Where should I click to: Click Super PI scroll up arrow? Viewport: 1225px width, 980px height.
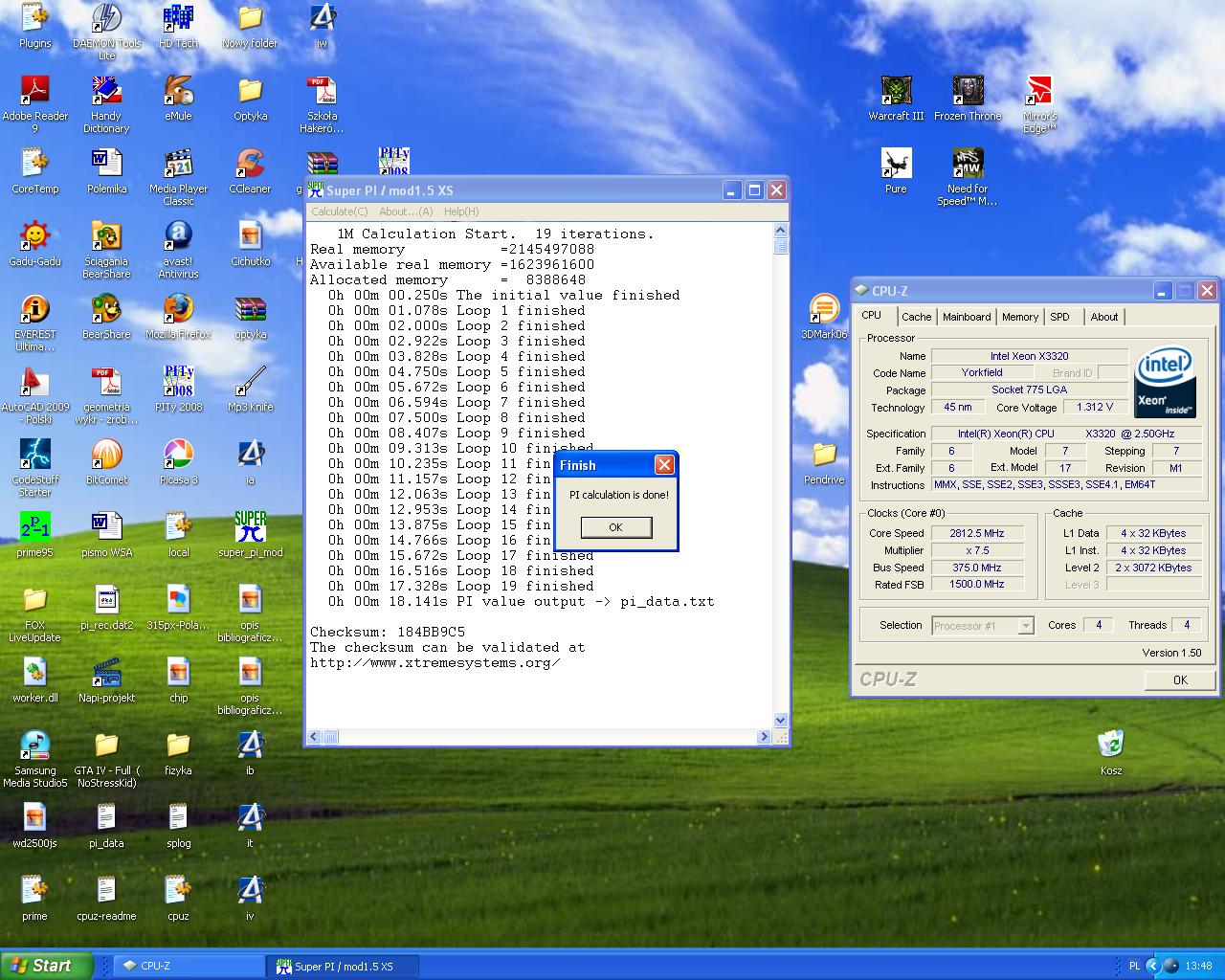[x=781, y=231]
